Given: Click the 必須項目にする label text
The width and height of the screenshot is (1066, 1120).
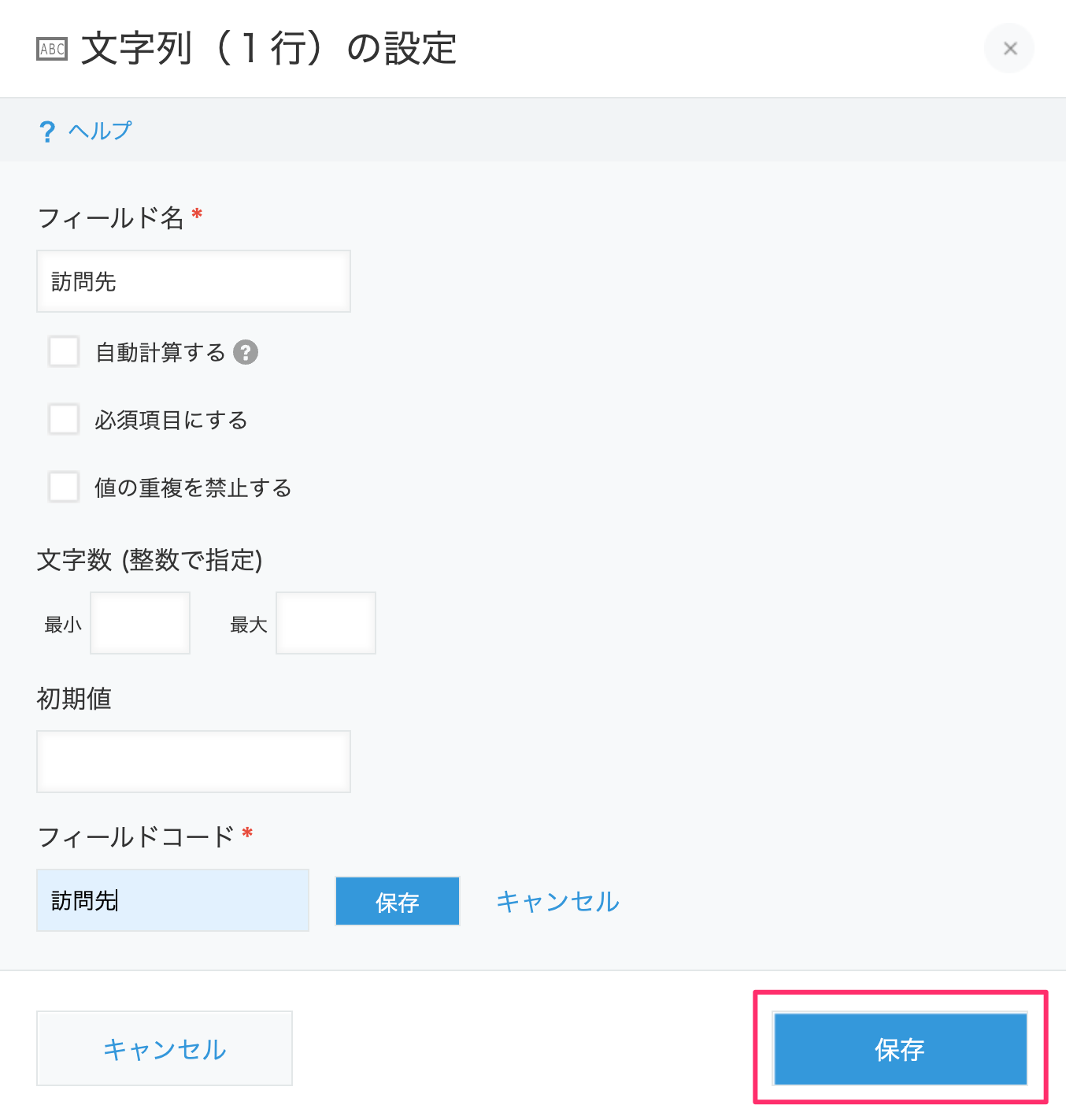Looking at the screenshot, I should tap(171, 420).
